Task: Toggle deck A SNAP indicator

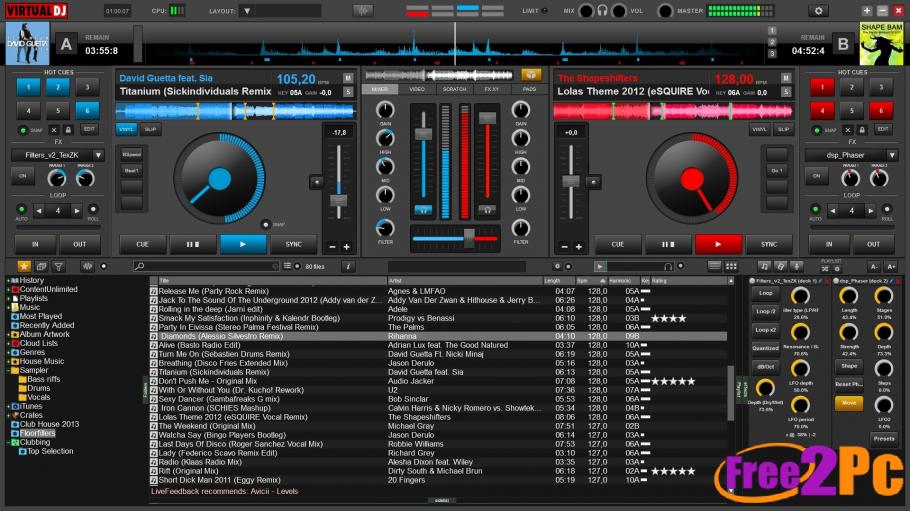Action: [23, 130]
